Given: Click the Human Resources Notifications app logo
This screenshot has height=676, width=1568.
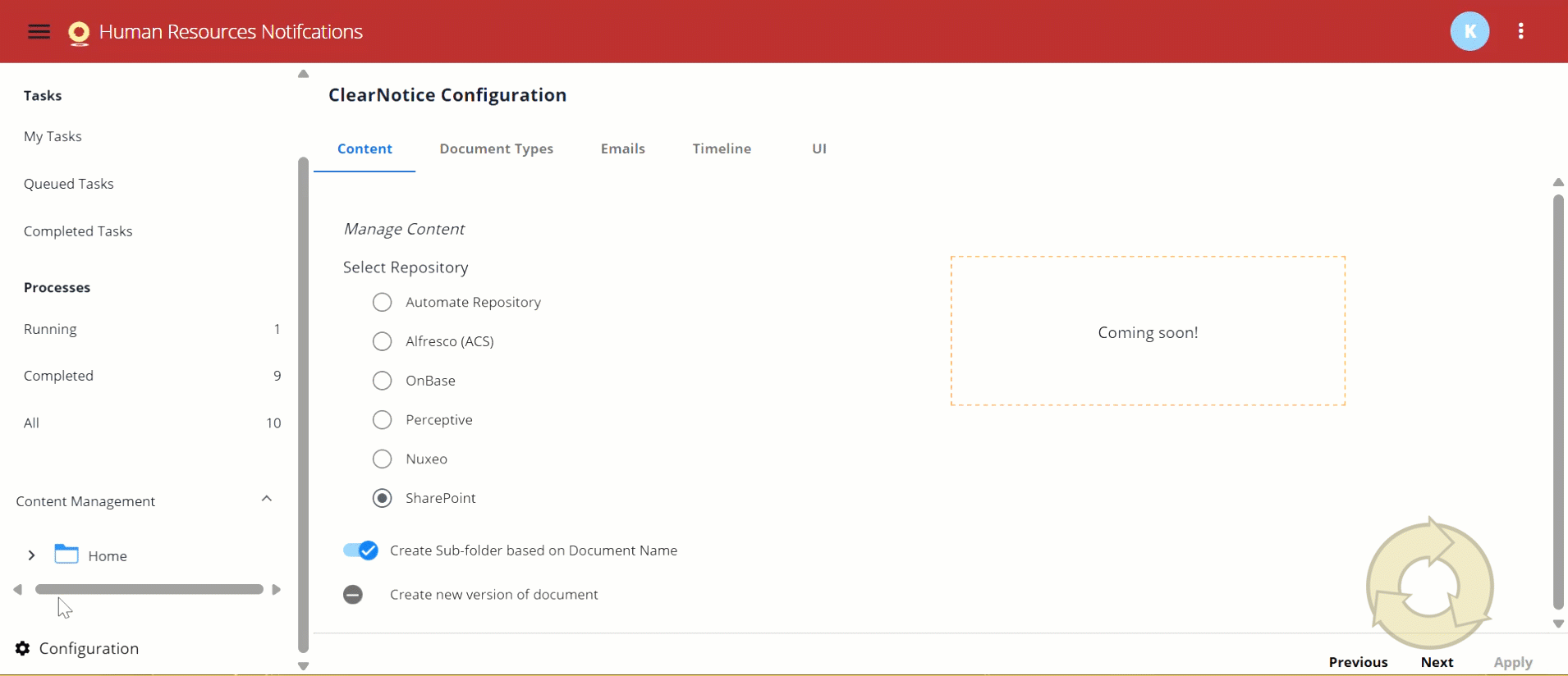Looking at the screenshot, I should [x=79, y=33].
